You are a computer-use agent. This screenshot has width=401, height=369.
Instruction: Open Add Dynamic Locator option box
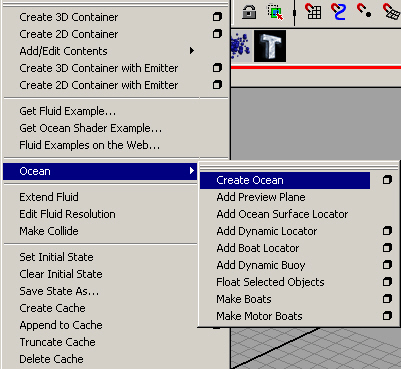(387, 231)
